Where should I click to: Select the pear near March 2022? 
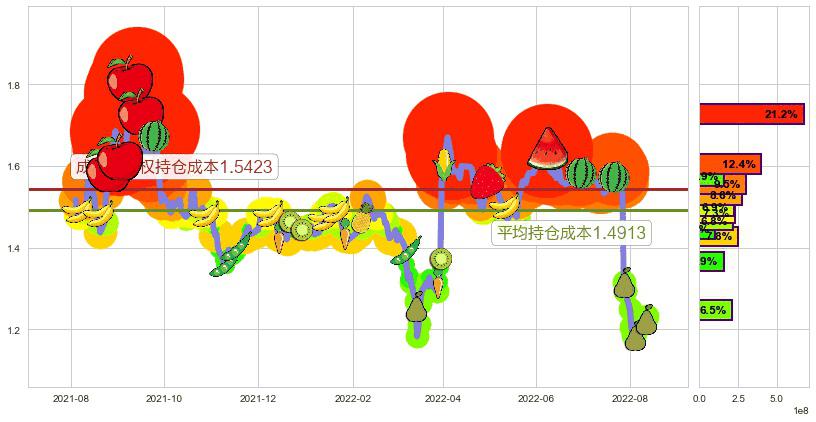tap(417, 309)
